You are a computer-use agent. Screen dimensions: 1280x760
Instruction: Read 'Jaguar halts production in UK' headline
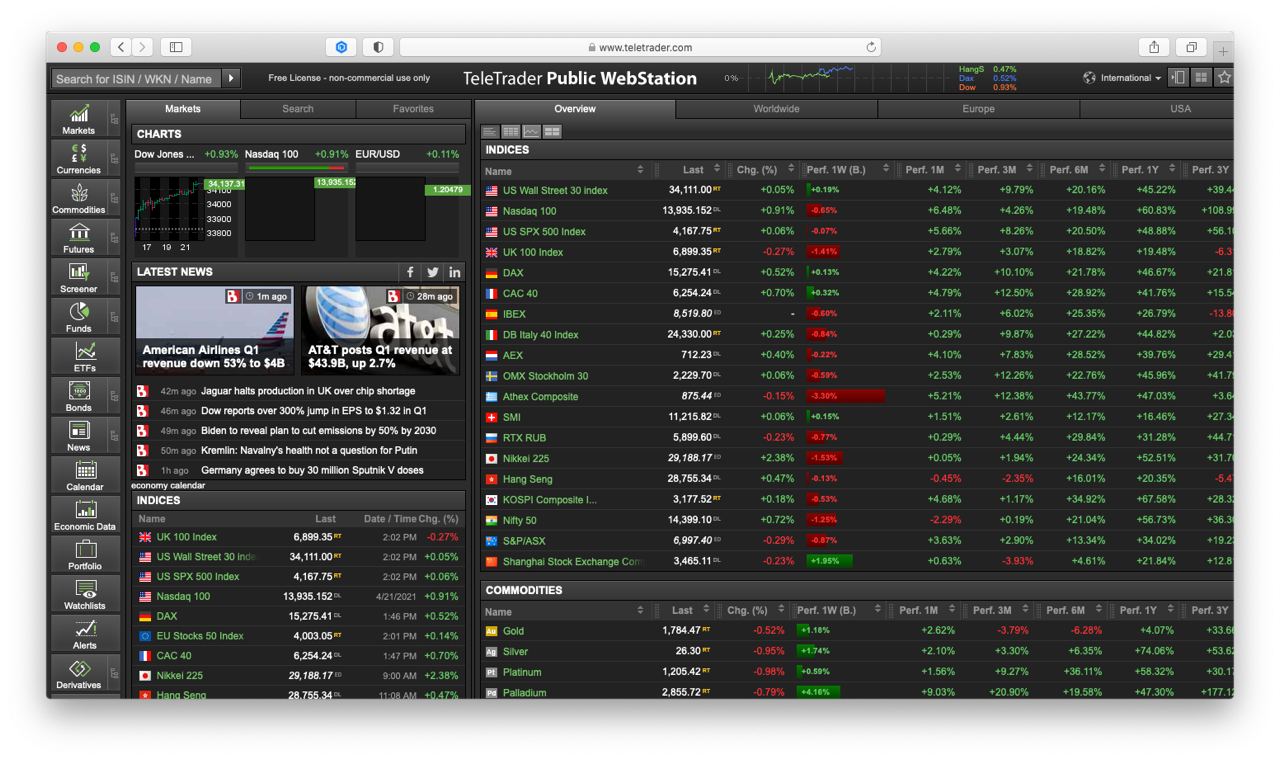coord(308,391)
